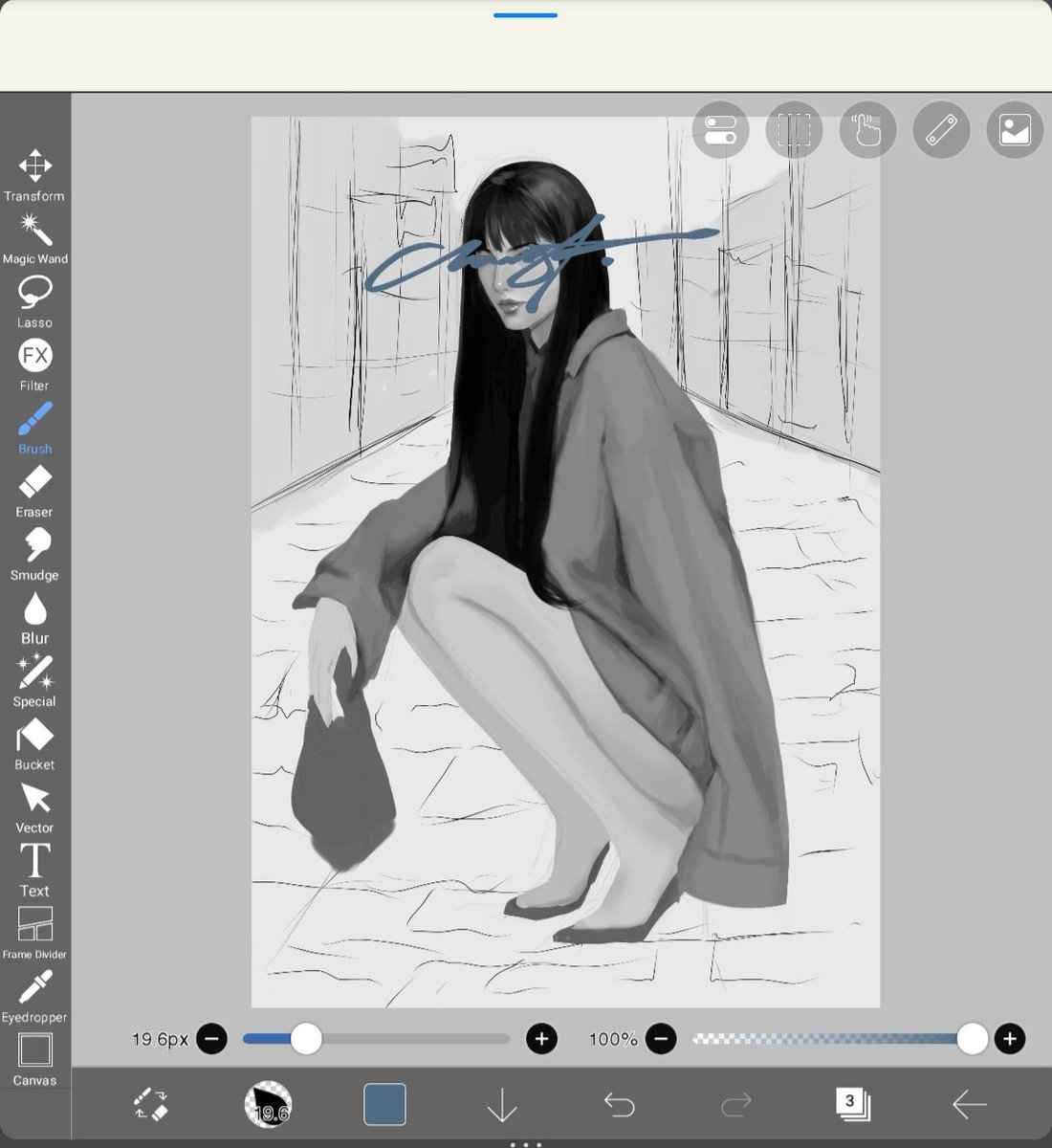Viewport: 1052px width, 1148px height.
Task: Select the Bucket fill tool
Action: click(x=34, y=743)
